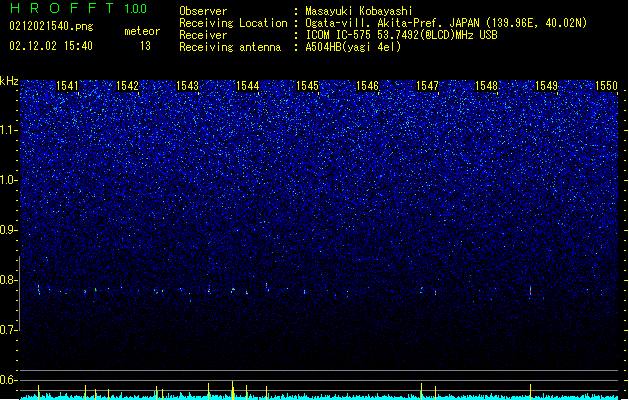
Task: Click the 1.1 kHz frequency label
Action: pyautogui.click(x=9, y=130)
